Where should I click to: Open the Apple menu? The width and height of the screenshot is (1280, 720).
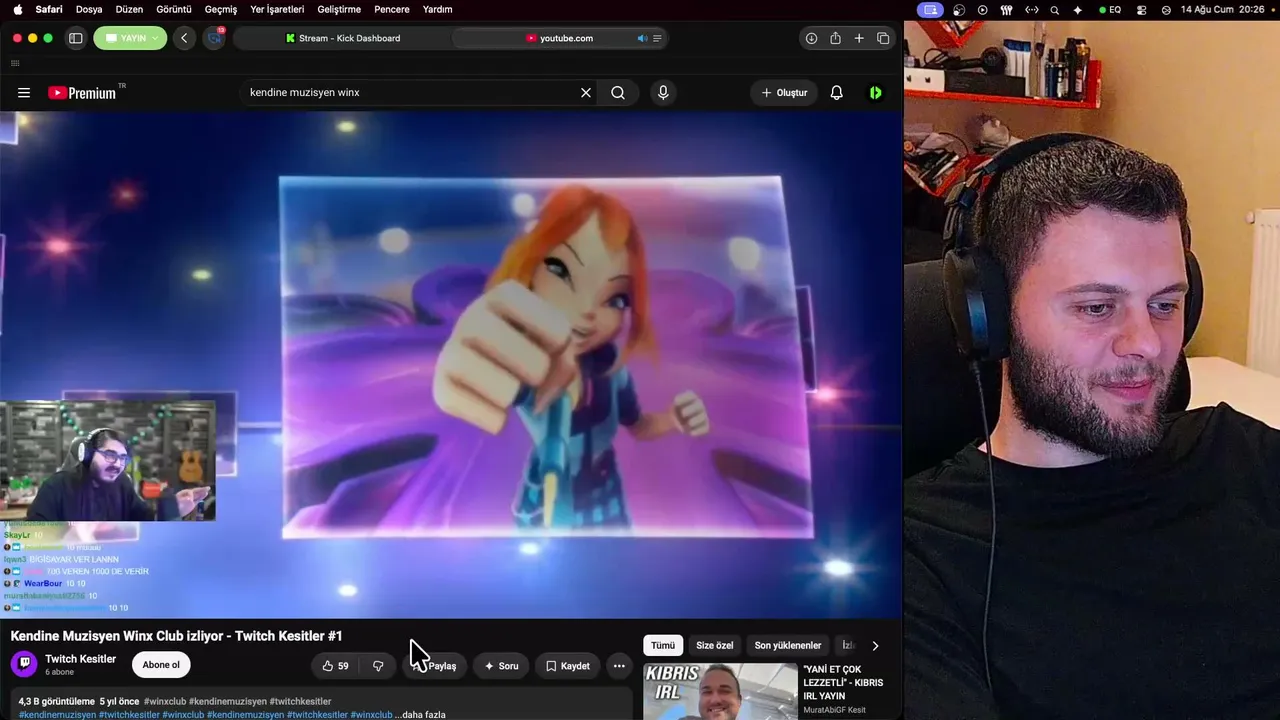17,9
